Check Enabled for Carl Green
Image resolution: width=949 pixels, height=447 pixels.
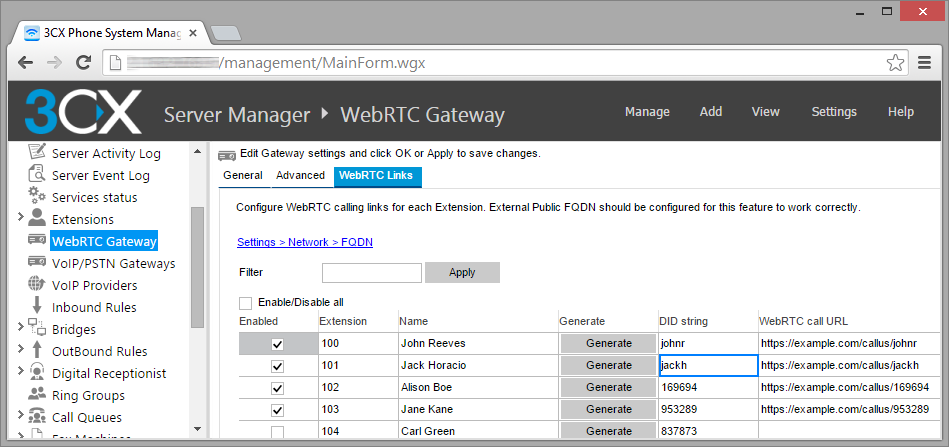[x=277, y=432]
